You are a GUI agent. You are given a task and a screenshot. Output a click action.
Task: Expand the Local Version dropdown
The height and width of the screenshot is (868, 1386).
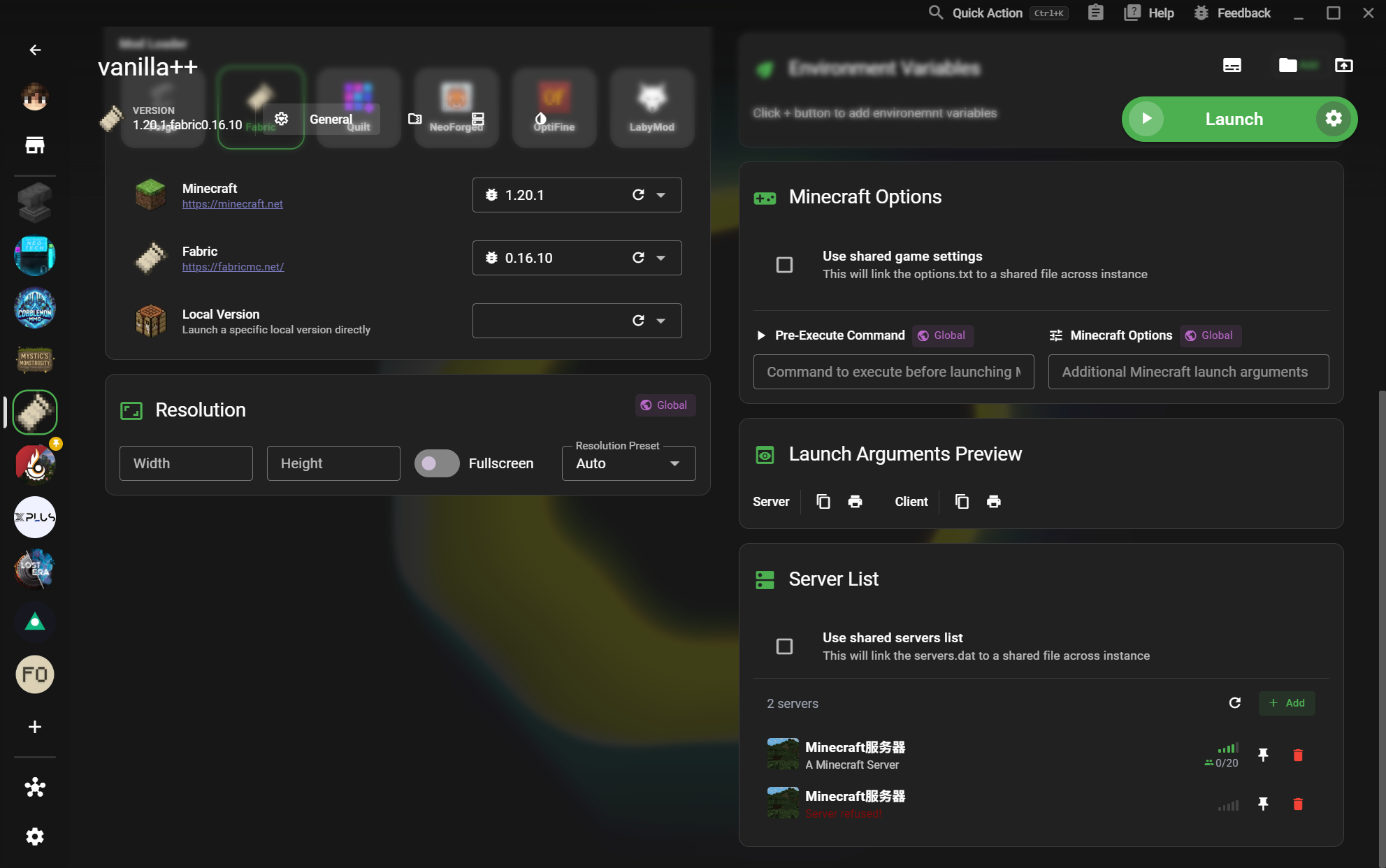tap(660, 321)
